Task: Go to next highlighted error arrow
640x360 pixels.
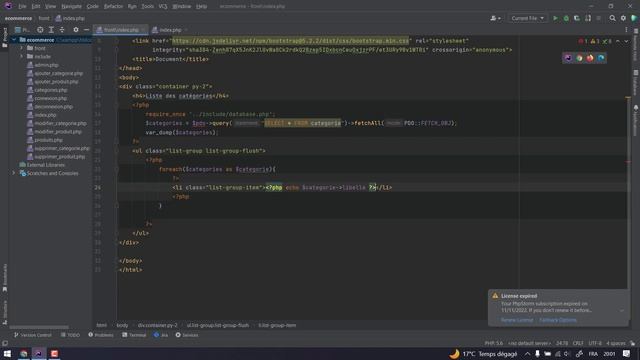Action: tap(626, 41)
